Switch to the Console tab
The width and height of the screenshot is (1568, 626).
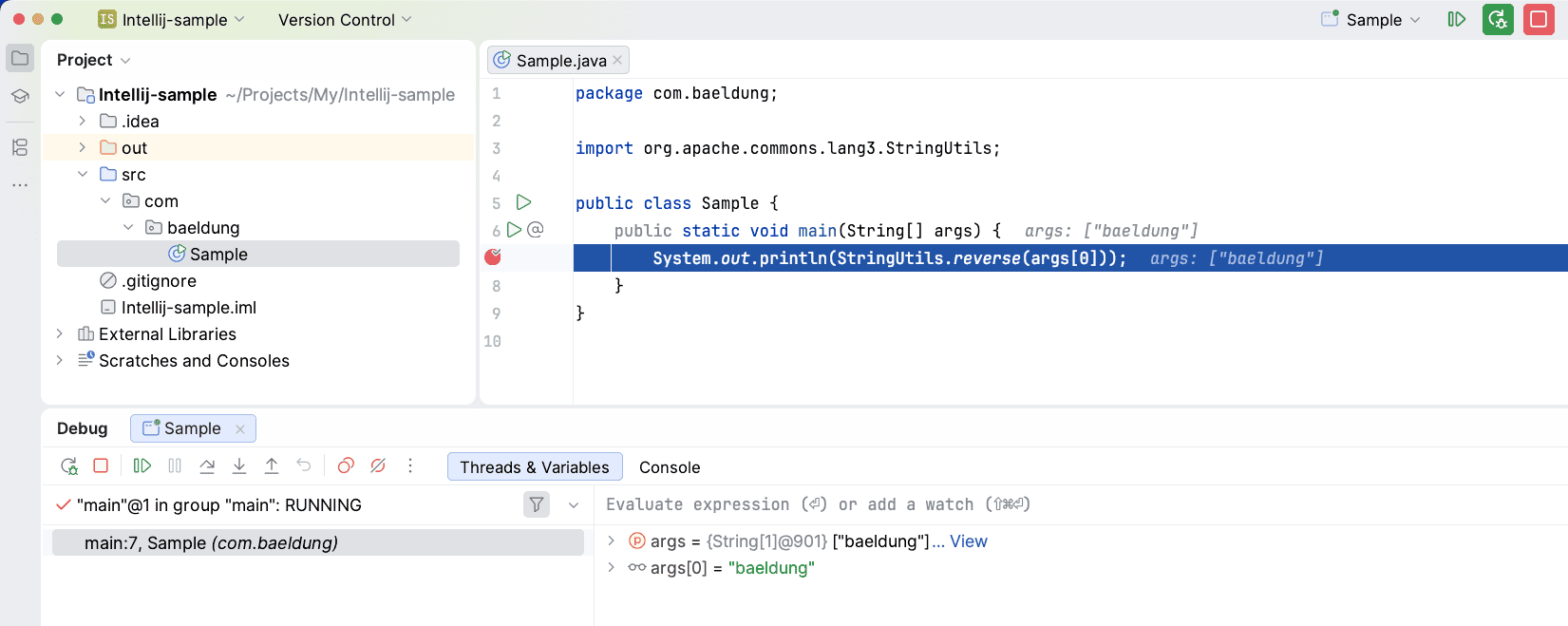point(670,467)
